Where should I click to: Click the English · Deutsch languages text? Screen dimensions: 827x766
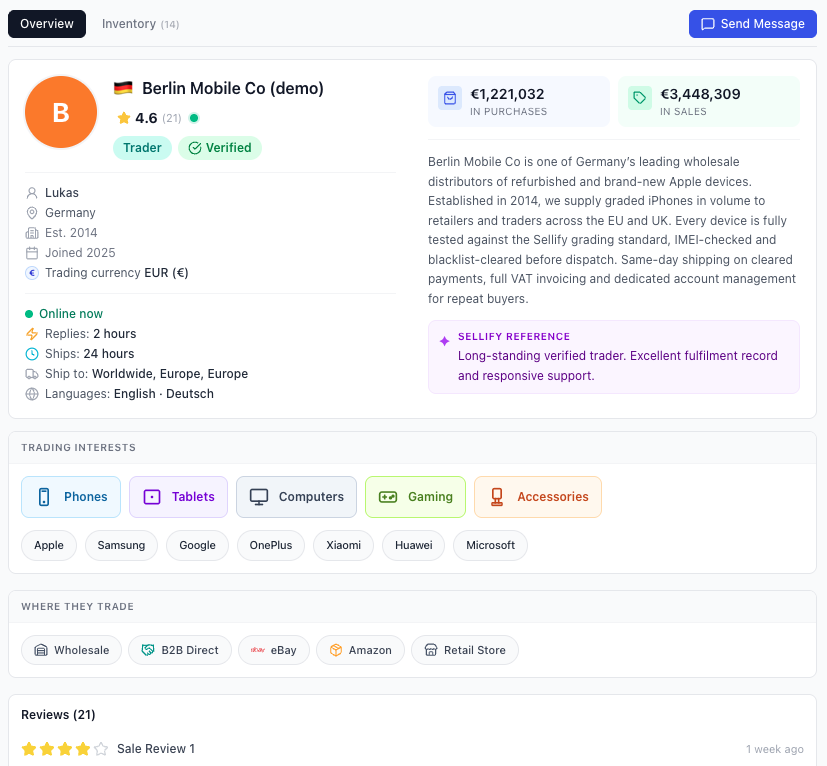164,394
